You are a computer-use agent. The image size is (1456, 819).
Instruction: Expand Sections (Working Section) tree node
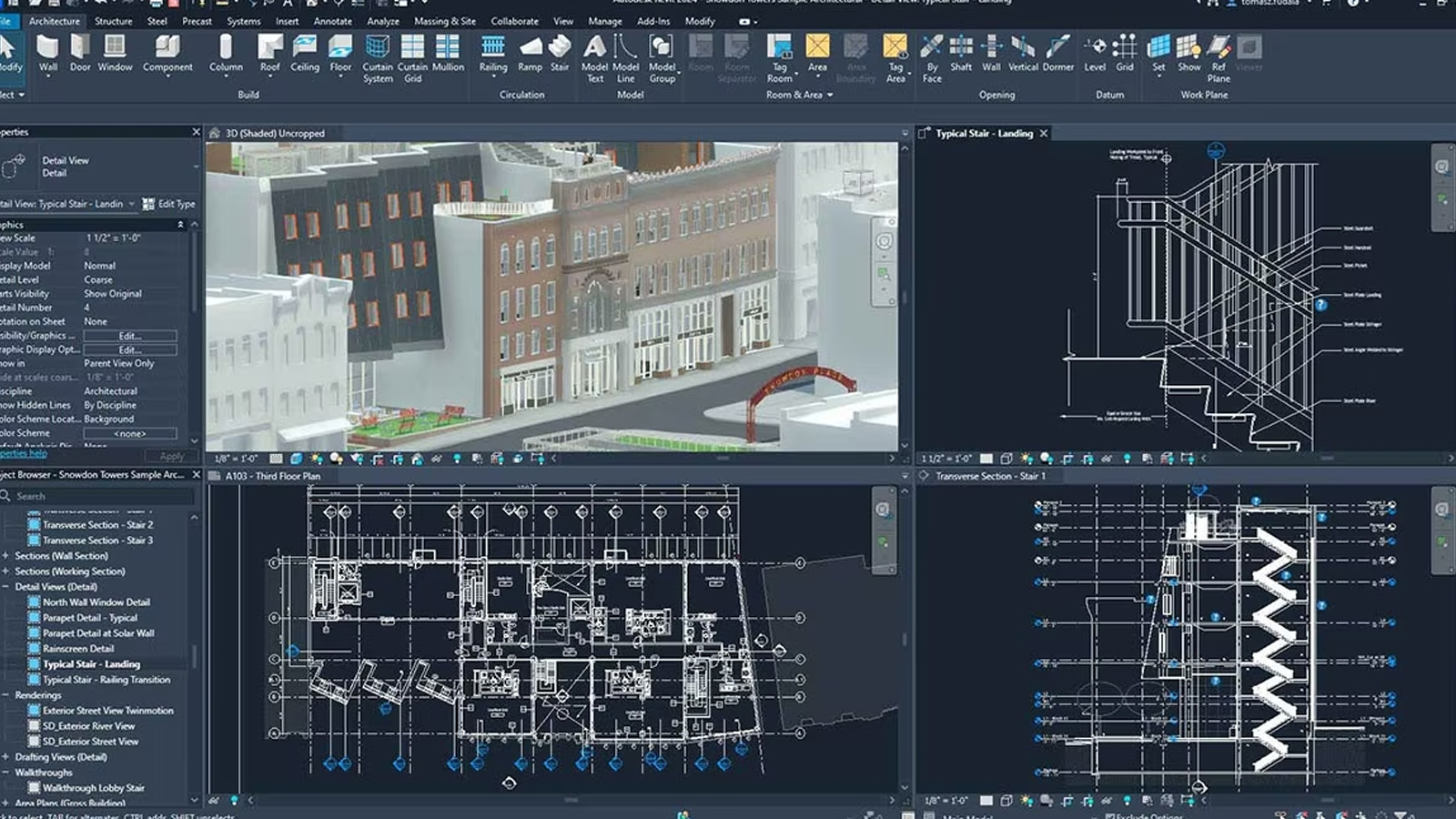coord(5,571)
